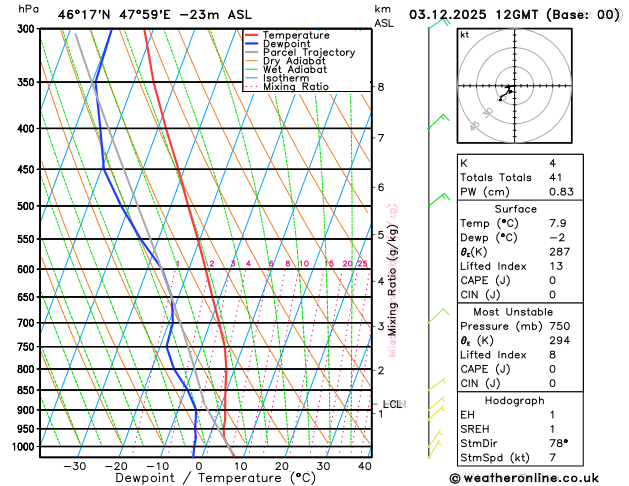This screenshot has width=629, height=486.
Task: Click the light green wind barb near 700 hPa
Action: coord(435,317)
